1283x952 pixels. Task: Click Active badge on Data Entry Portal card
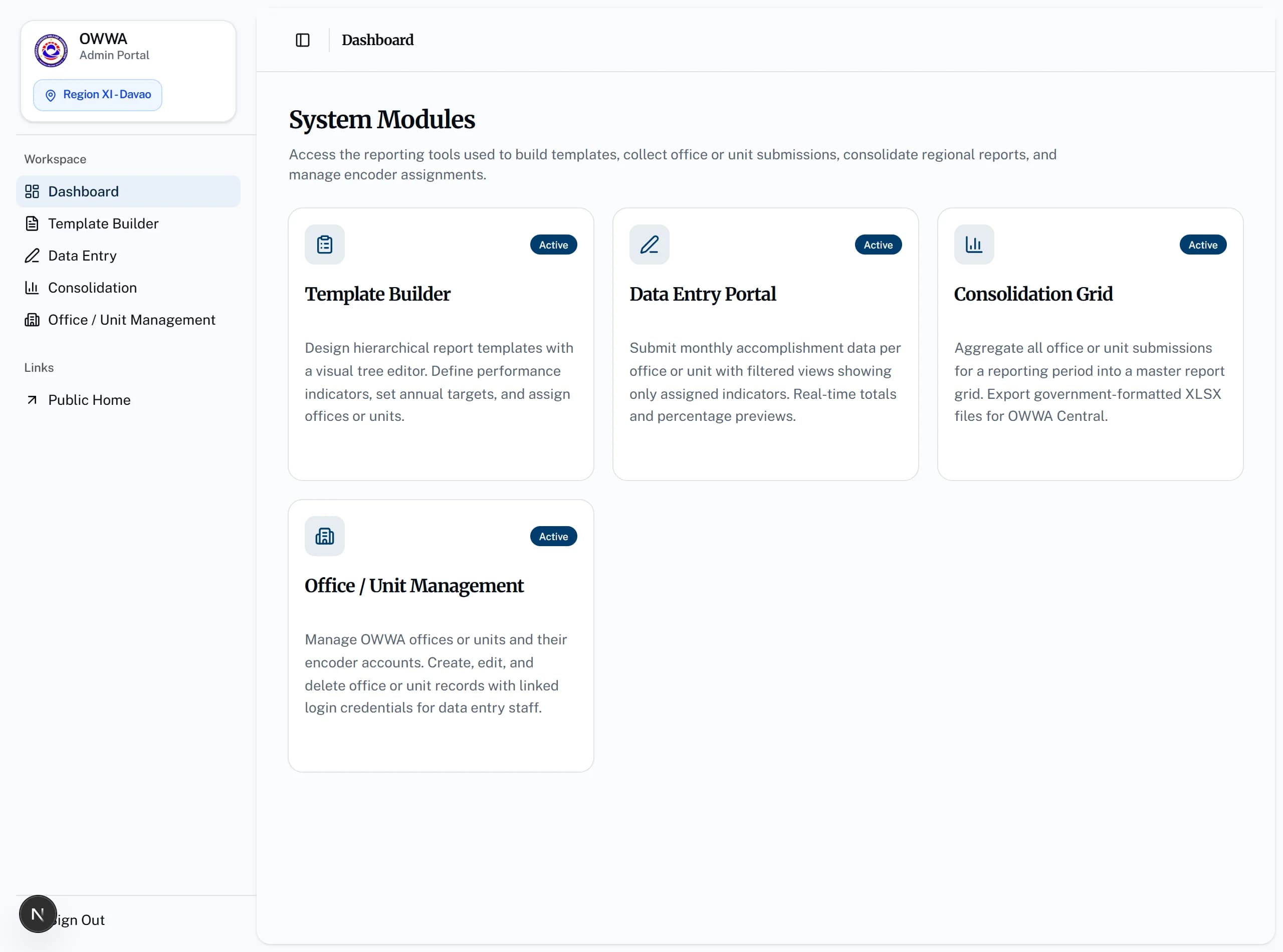(x=878, y=245)
